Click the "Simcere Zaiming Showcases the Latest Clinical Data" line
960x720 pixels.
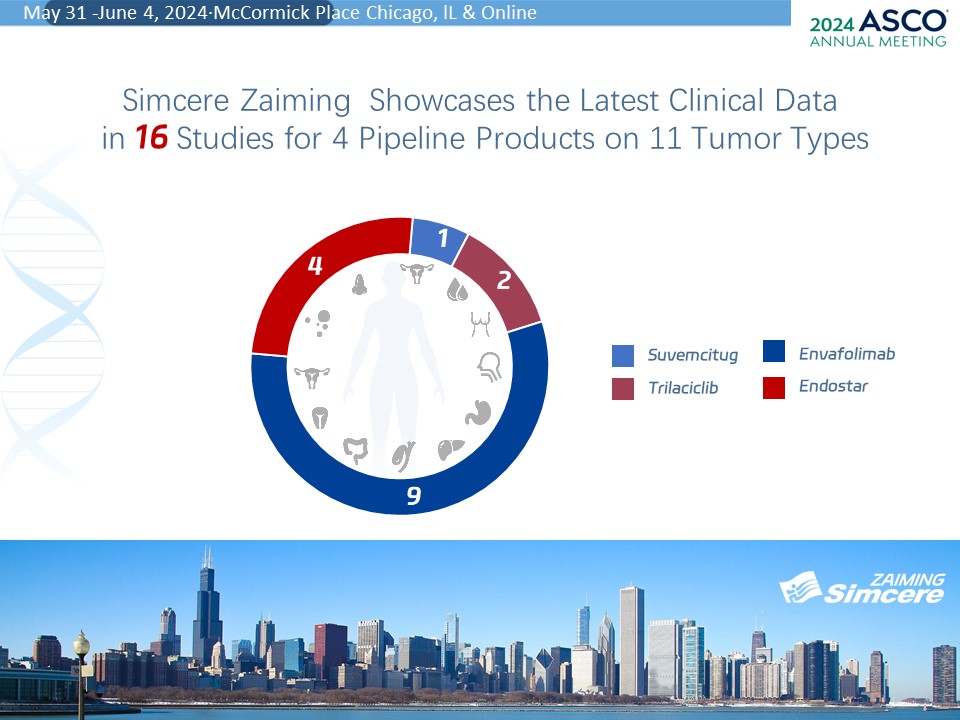pyautogui.click(x=479, y=100)
